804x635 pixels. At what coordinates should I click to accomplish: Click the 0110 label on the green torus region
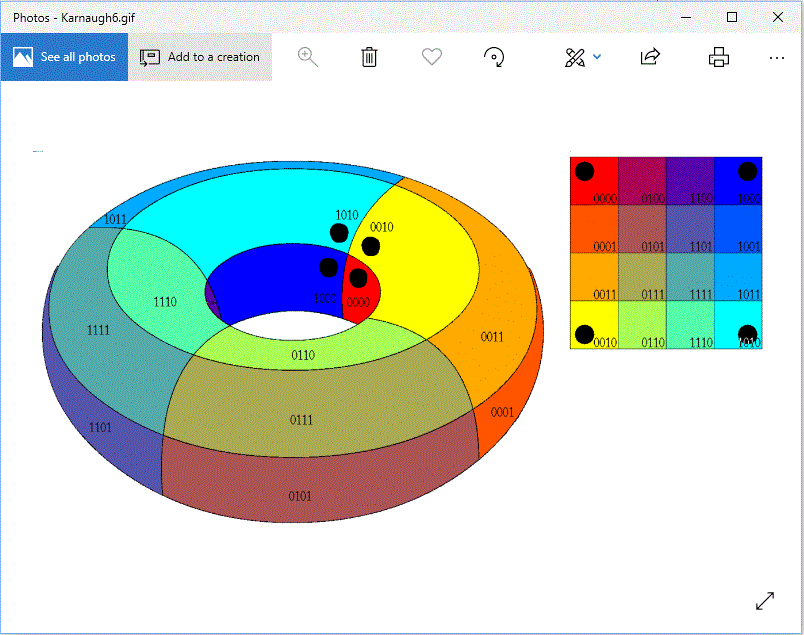(x=303, y=355)
